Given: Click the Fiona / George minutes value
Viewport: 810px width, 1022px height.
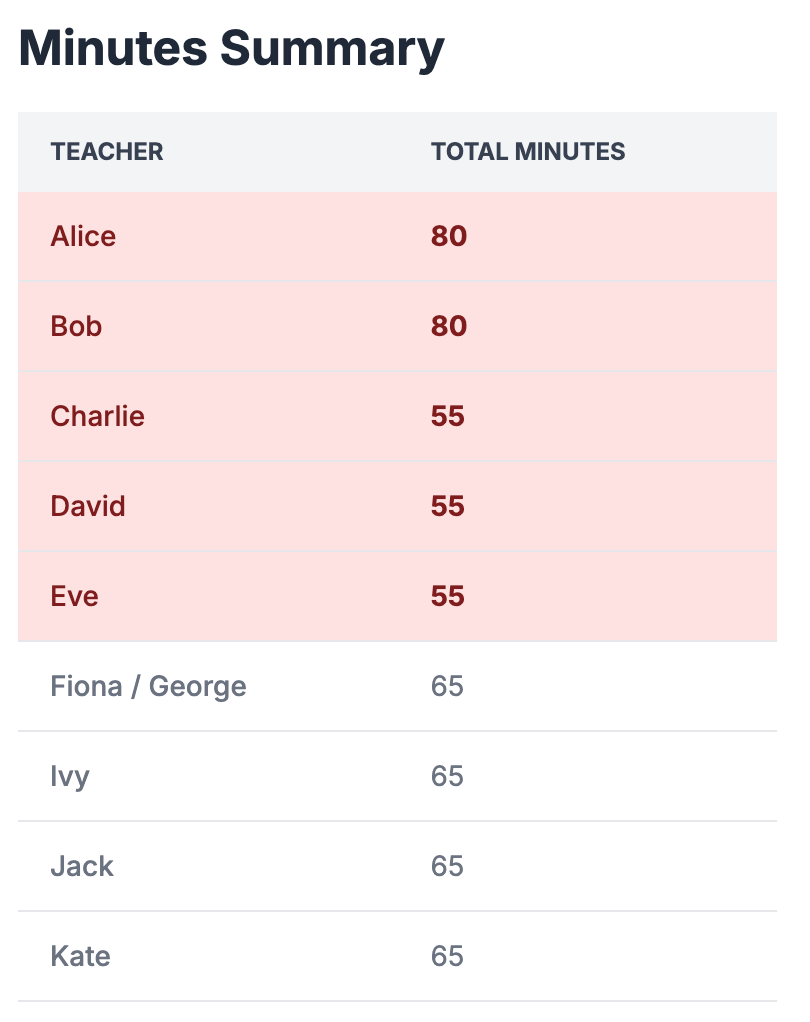Looking at the screenshot, I should point(448,686).
